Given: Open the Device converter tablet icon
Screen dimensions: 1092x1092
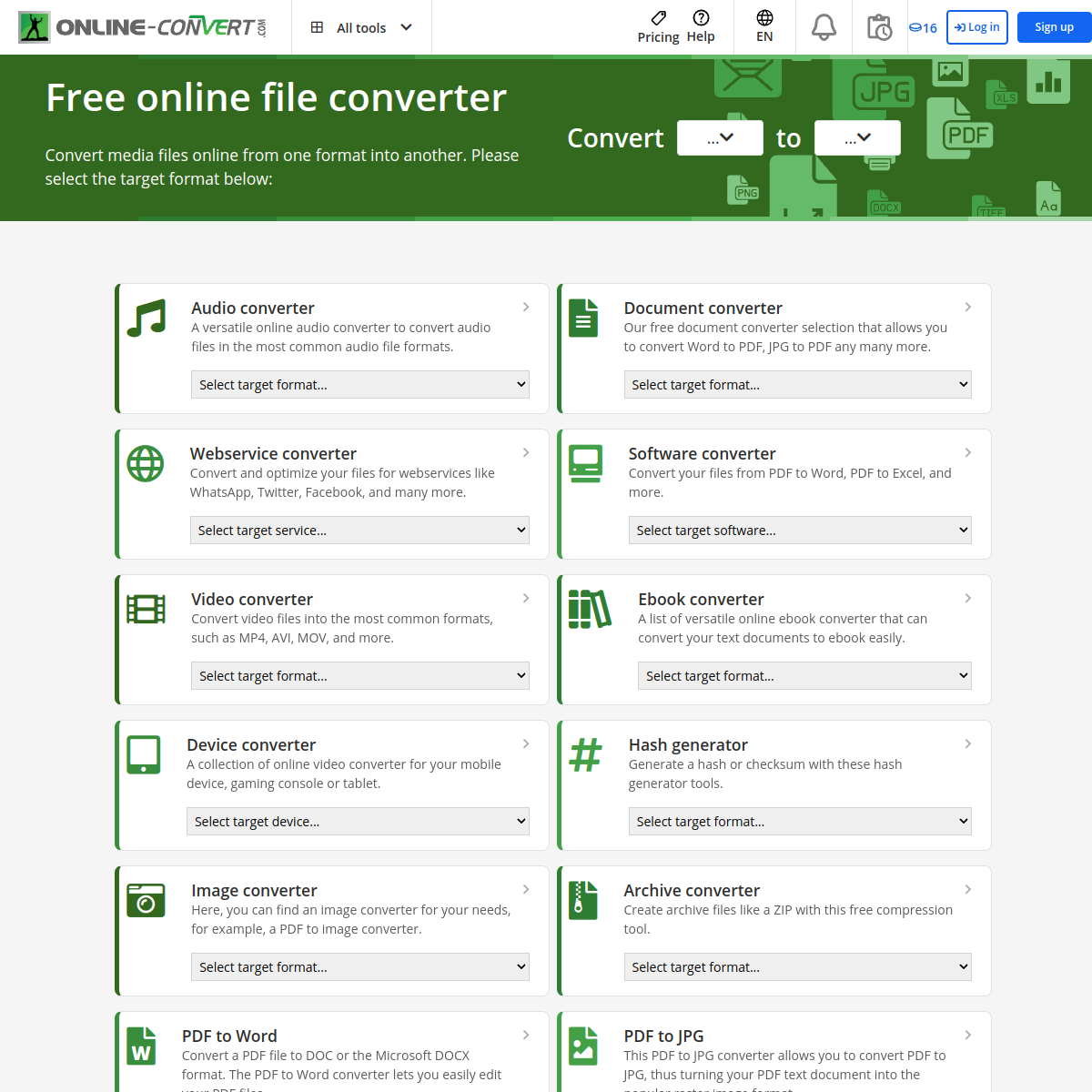Looking at the screenshot, I should (x=146, y=754).
